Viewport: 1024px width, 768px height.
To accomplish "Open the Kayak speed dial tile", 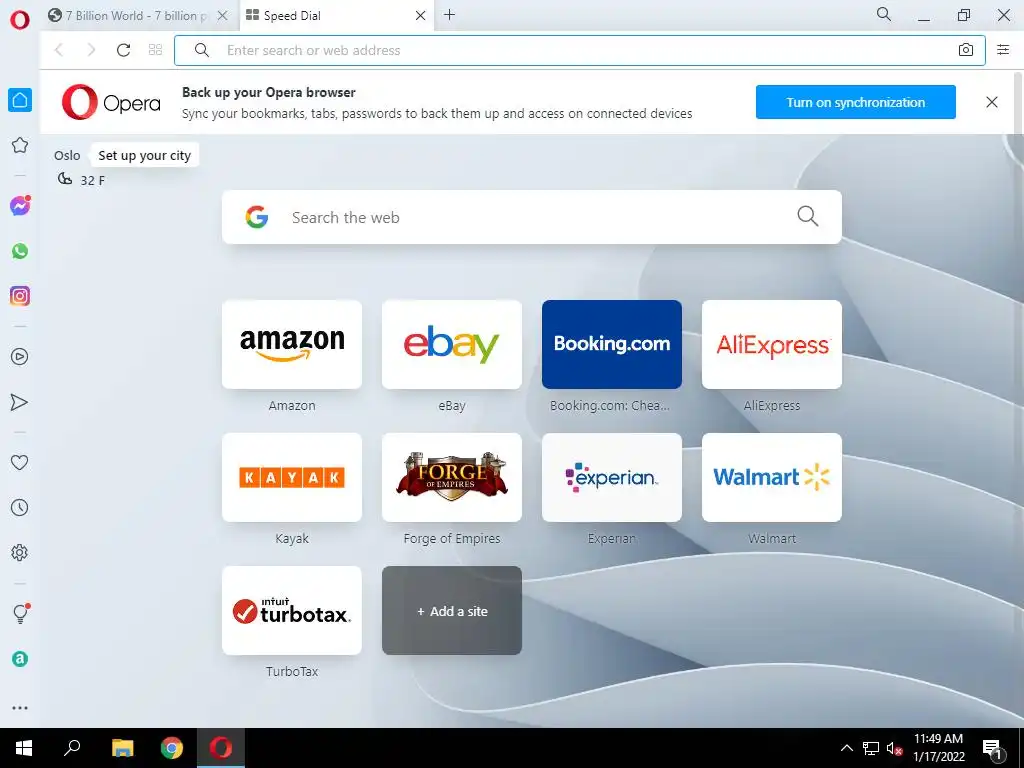I will click(292, 477).
